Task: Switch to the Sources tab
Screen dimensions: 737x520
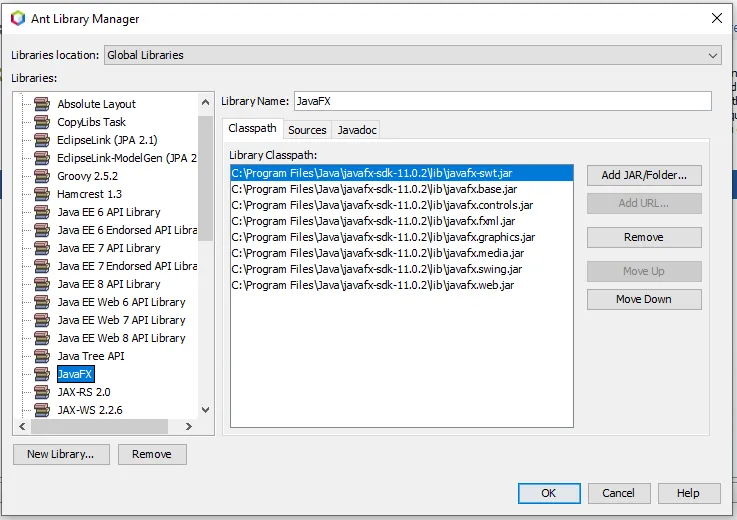Action: [307, 130]
